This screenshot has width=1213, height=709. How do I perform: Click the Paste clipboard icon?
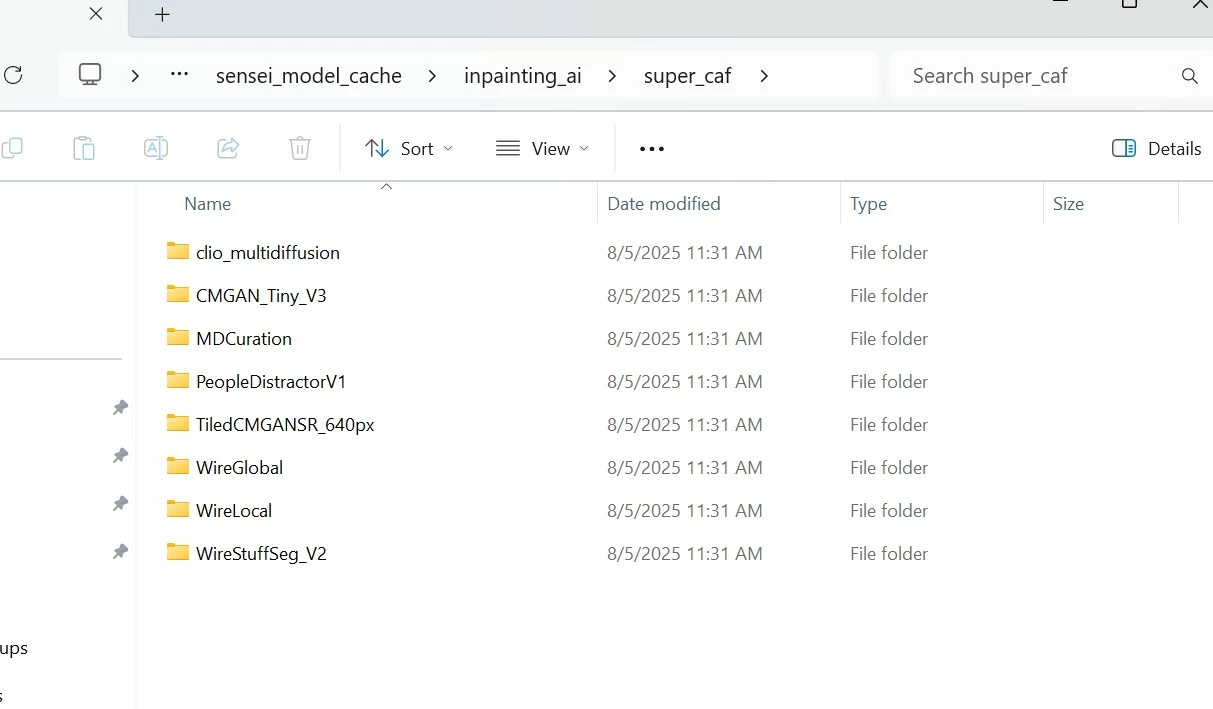84,148
